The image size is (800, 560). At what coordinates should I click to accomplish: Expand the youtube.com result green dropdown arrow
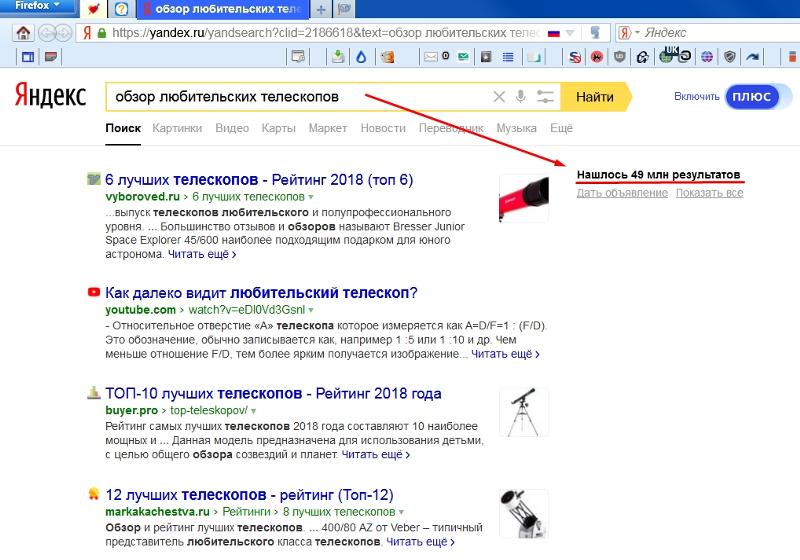[x=311, y=310]
